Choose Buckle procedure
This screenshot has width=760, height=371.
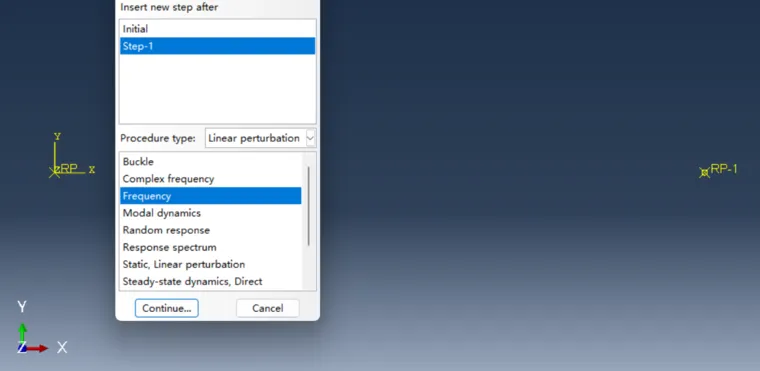(x=211, y=161)
